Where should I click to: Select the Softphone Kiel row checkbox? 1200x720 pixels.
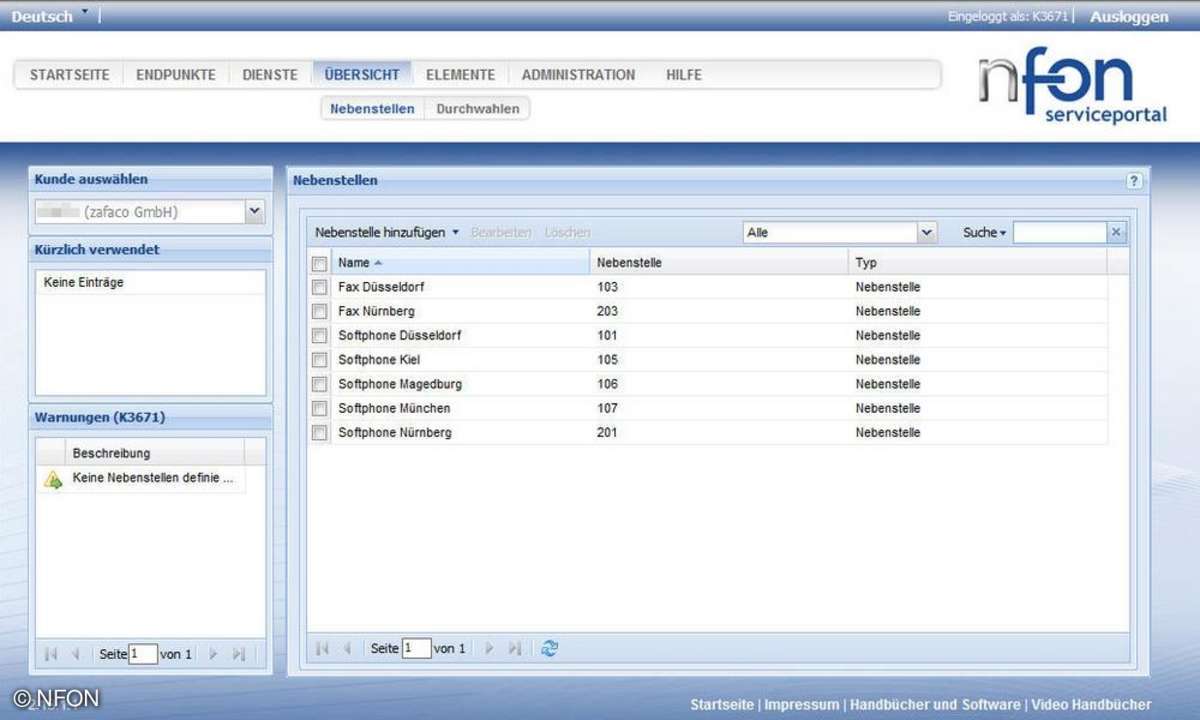(x=319, y=360)
